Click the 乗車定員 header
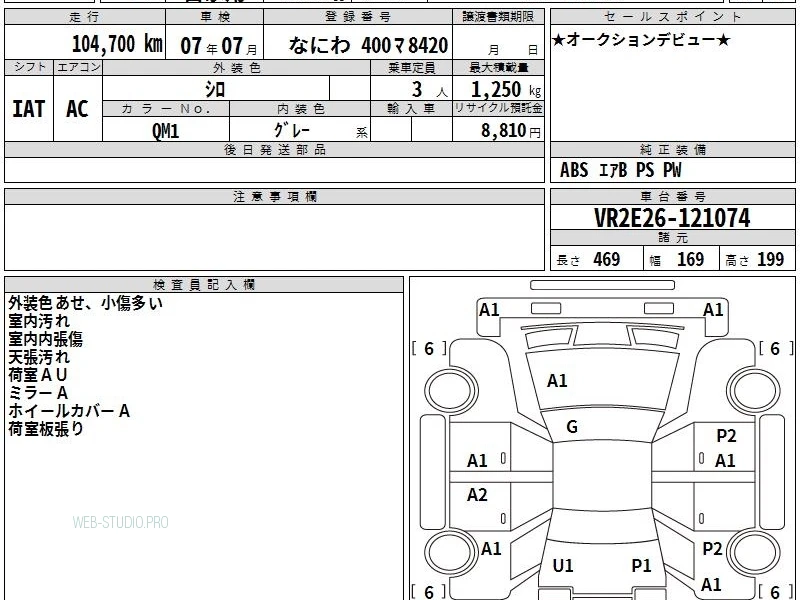The image size is (800, 600). (x=411, y=67)
